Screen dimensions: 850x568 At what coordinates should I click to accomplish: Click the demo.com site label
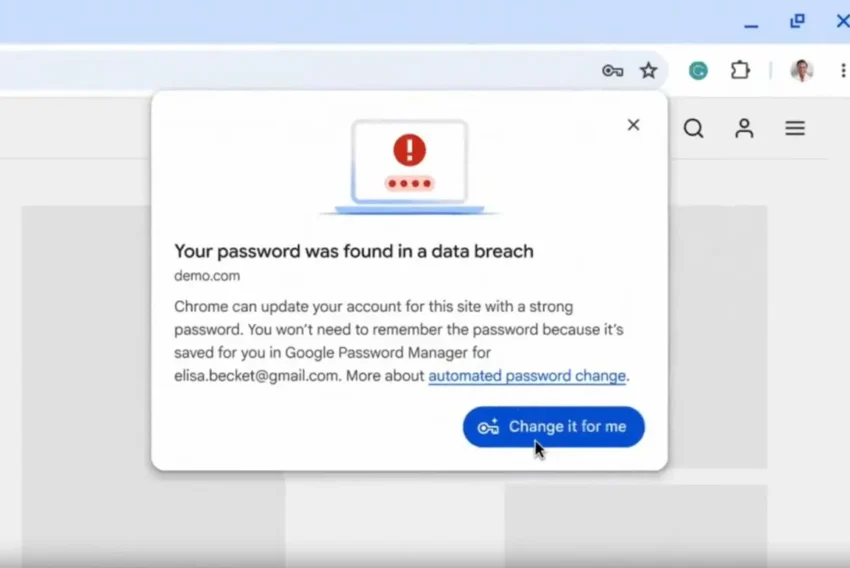(x=207, y=276)
